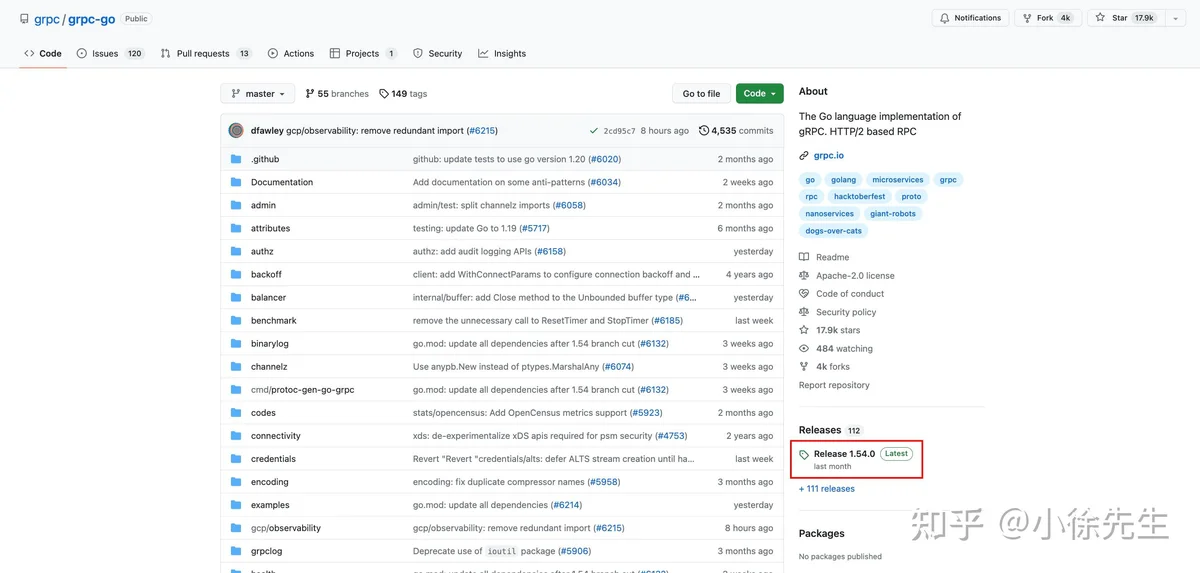View the 149 tags link
Screen dimensions: 1200x573
coord(403,93)
